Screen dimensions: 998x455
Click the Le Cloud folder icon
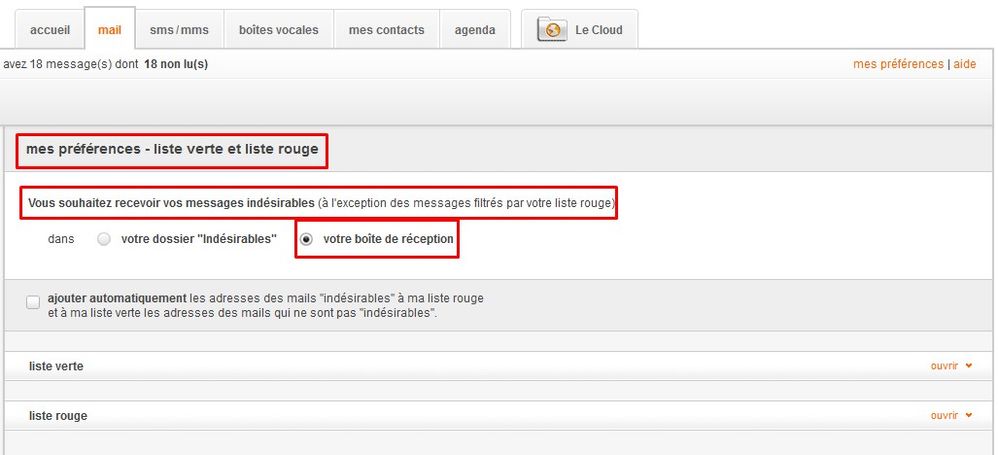tap(552, 30)
